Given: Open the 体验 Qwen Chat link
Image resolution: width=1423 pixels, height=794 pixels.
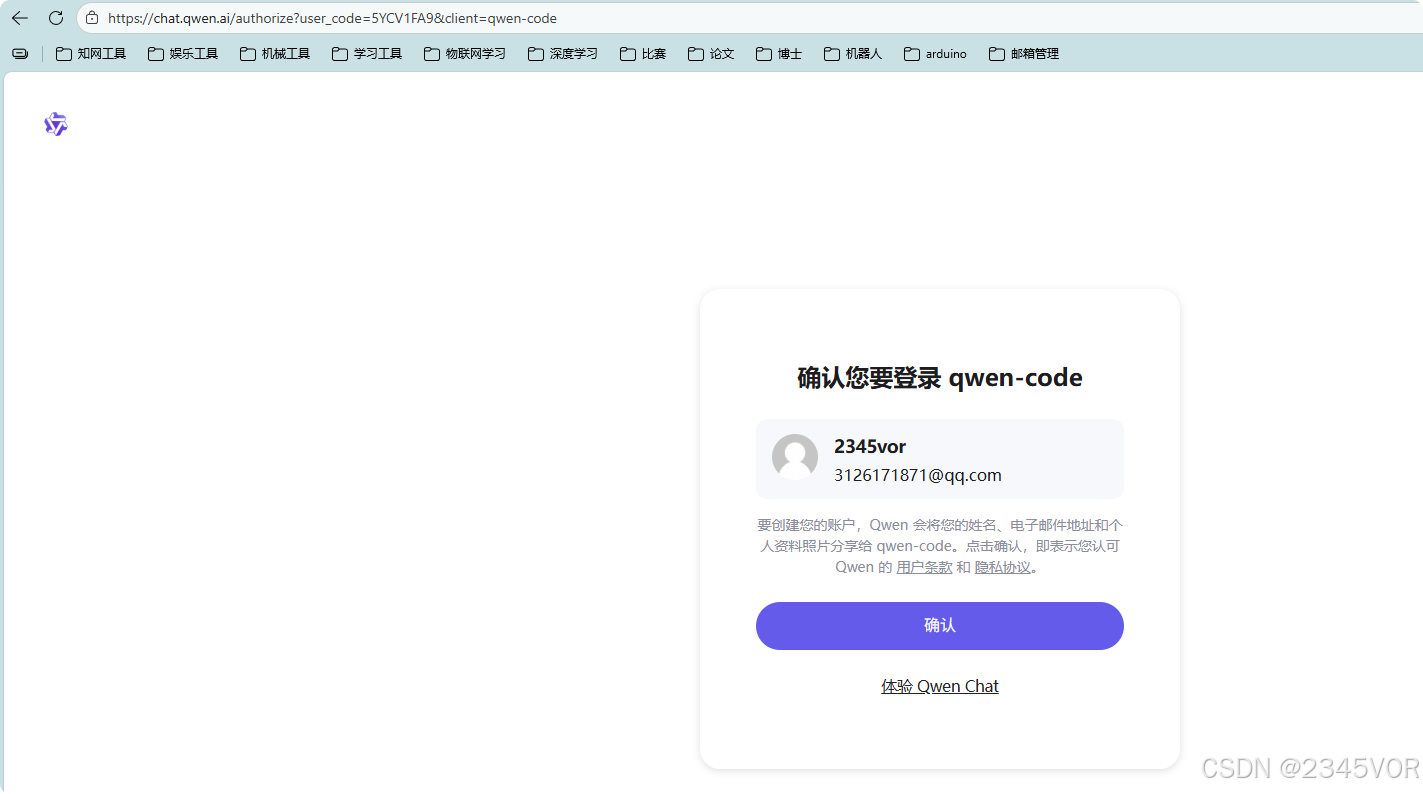Looking at the screenshot, I should point(939,686).
